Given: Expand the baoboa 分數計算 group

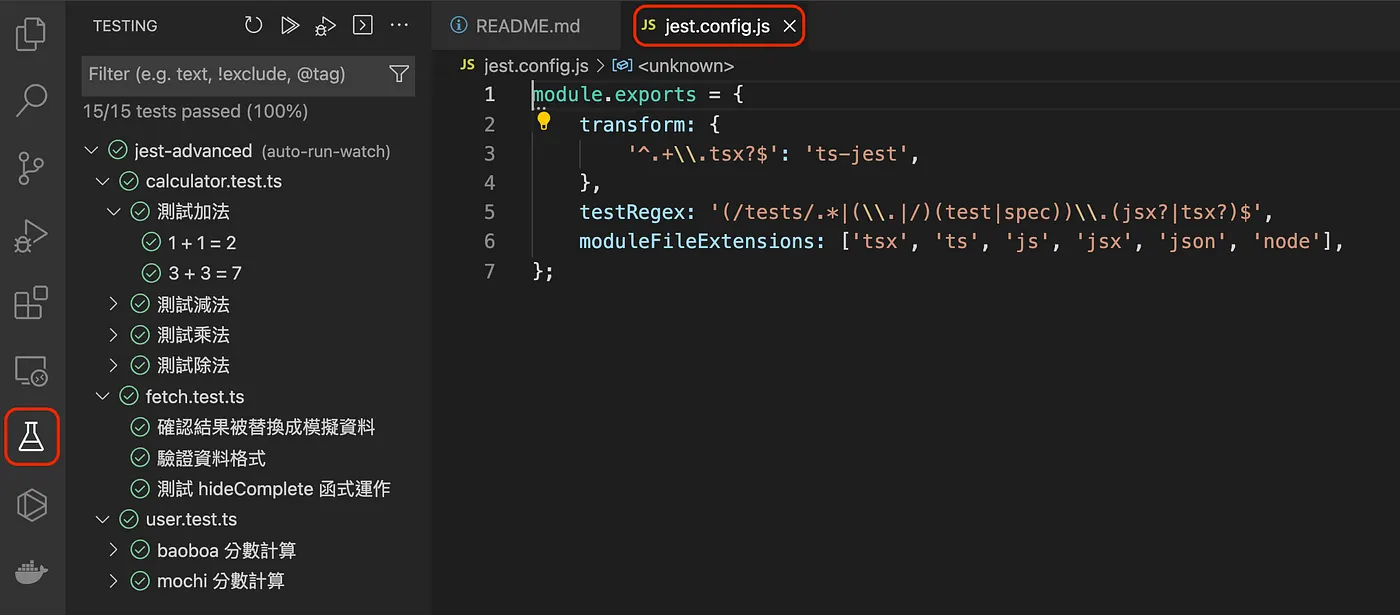Looking at the screenshot, I should pyautogui.click(x=114, y=551).
